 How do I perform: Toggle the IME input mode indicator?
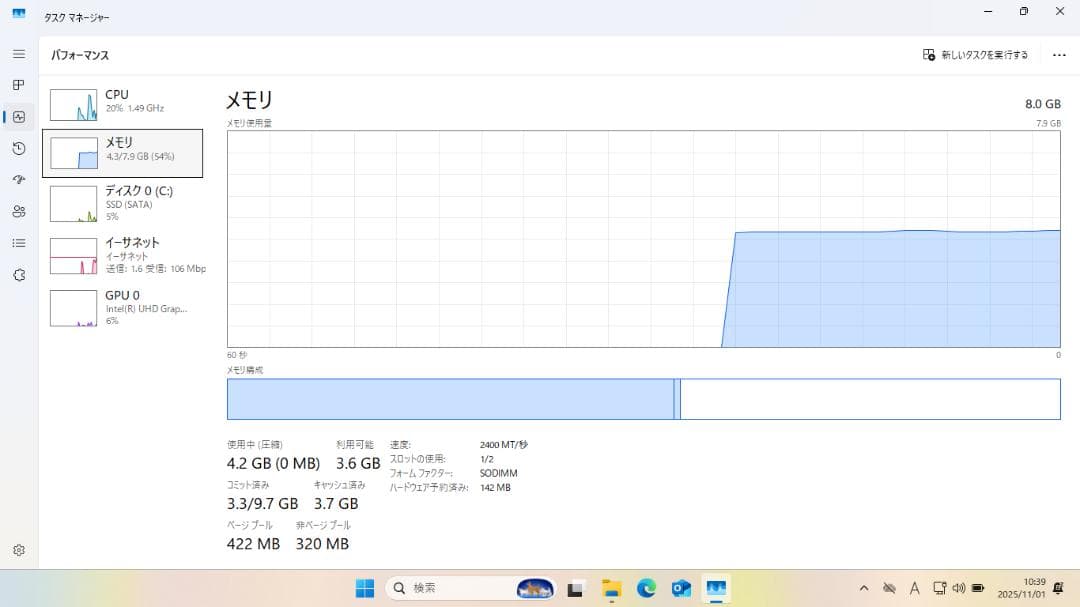(x=914, y=588)
